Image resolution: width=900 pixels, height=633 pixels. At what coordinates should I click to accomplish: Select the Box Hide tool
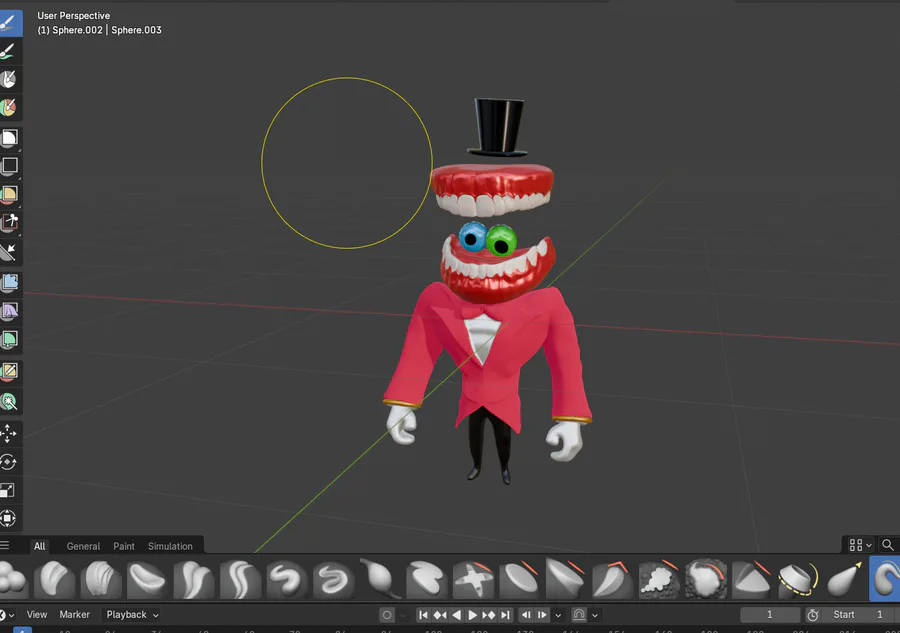(x=9, y=166)
